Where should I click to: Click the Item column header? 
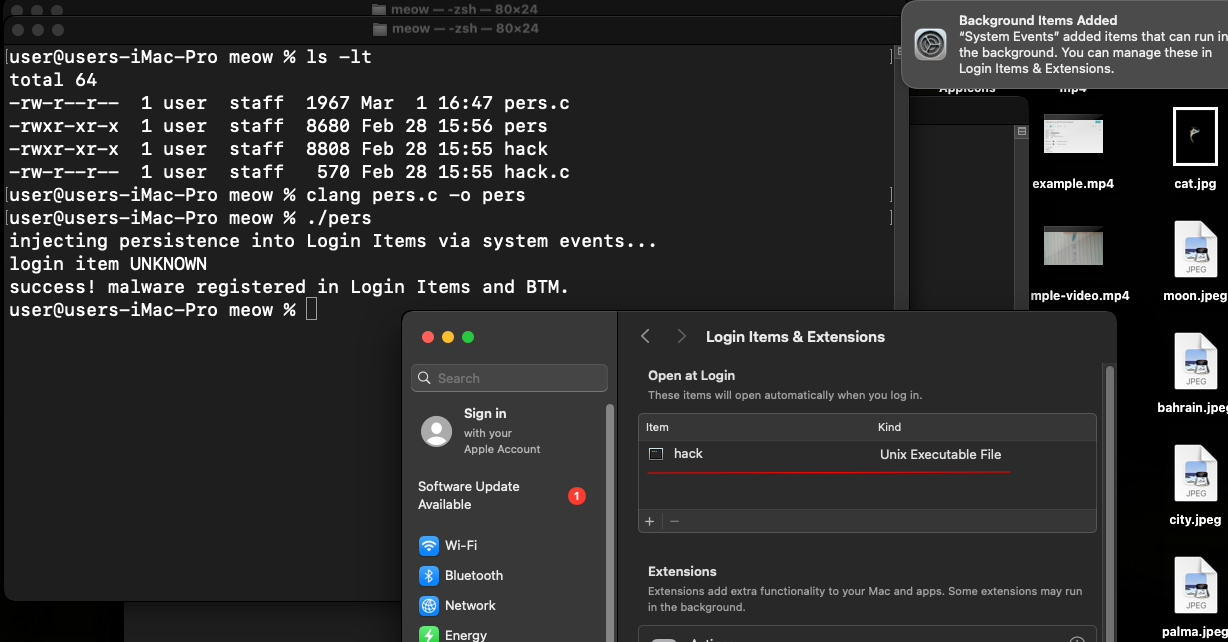tap(657, 427)
